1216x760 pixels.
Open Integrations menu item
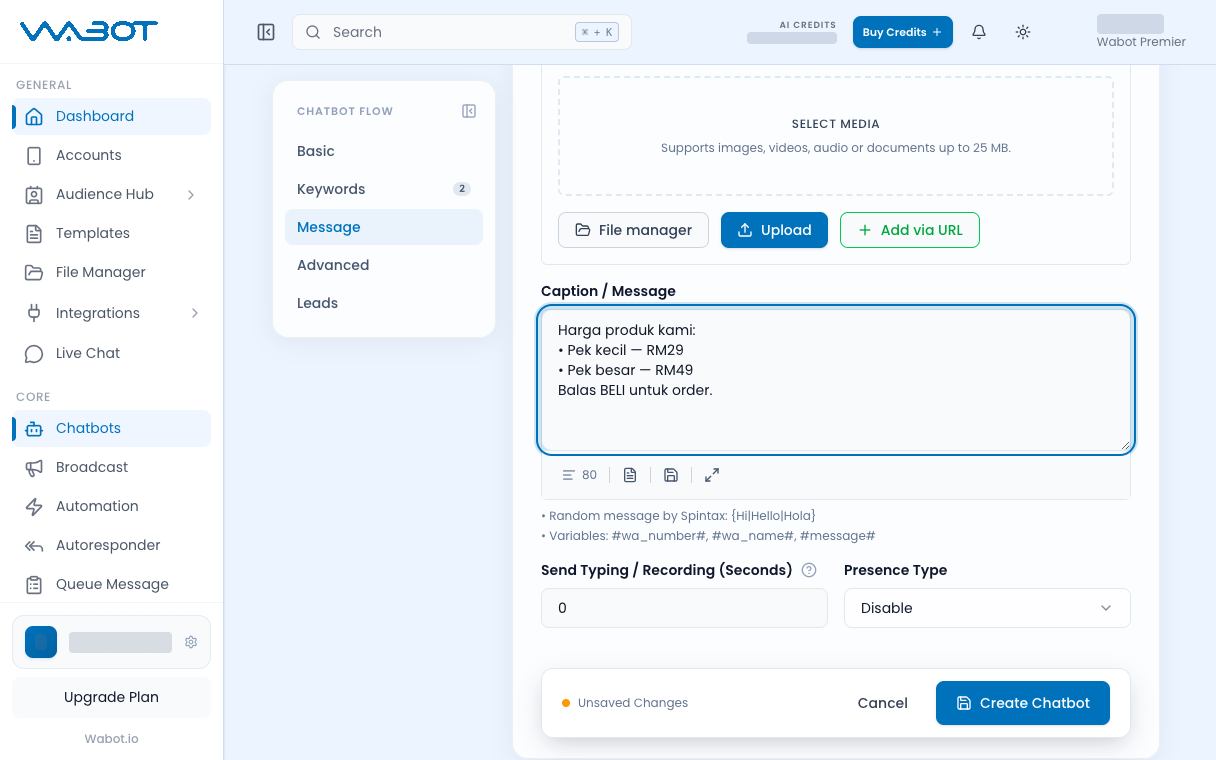click(x=111, y=313)
